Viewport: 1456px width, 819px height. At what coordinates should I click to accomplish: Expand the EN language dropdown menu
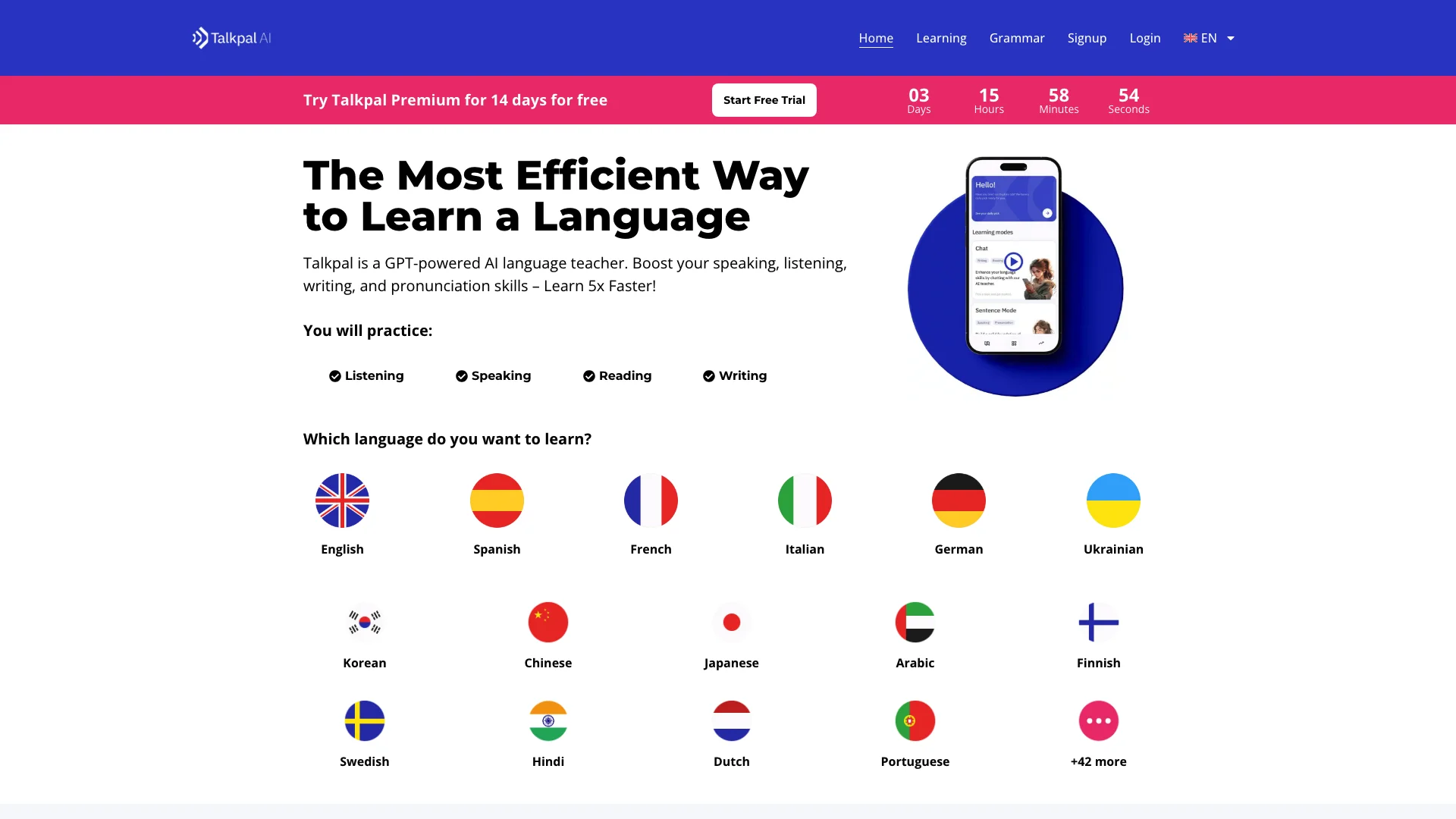1210,38
